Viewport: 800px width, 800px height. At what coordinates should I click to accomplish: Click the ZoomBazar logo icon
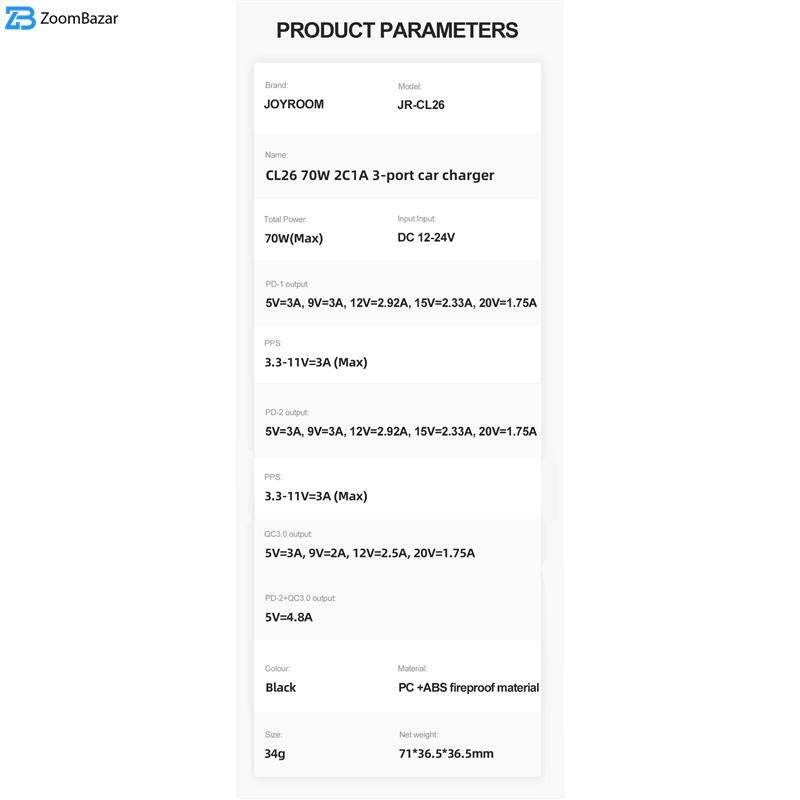[20, 18]
